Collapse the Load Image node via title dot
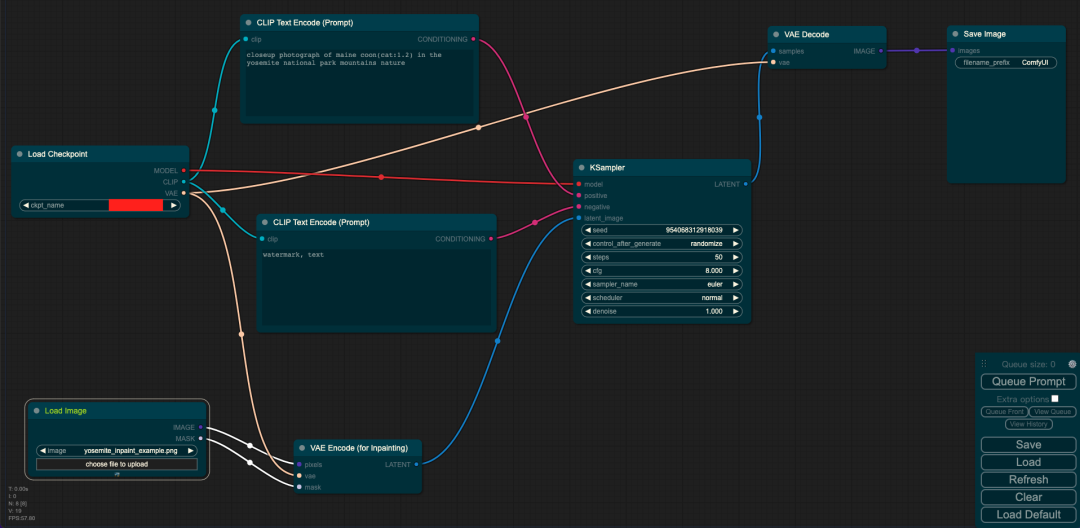 37,411
